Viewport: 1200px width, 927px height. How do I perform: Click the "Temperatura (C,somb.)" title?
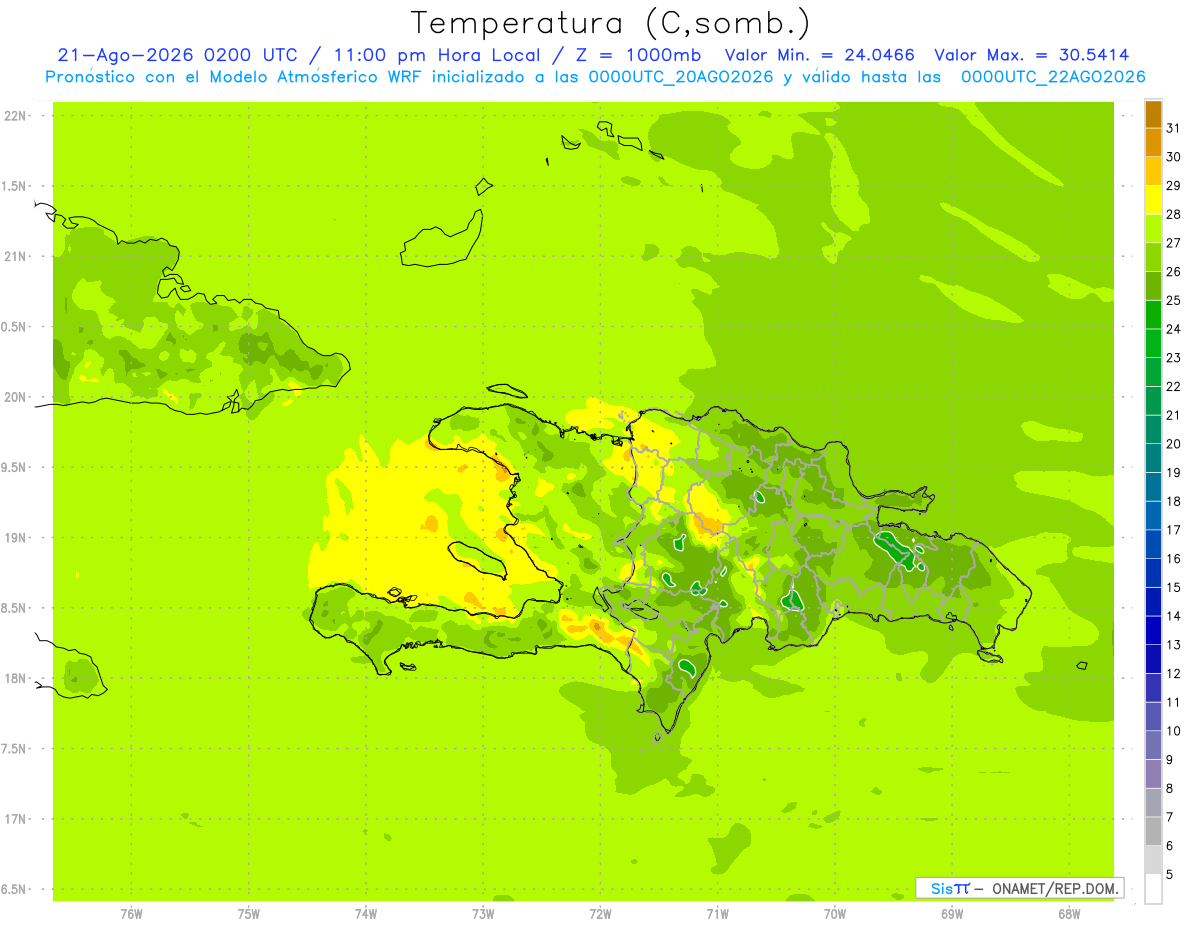610,23
